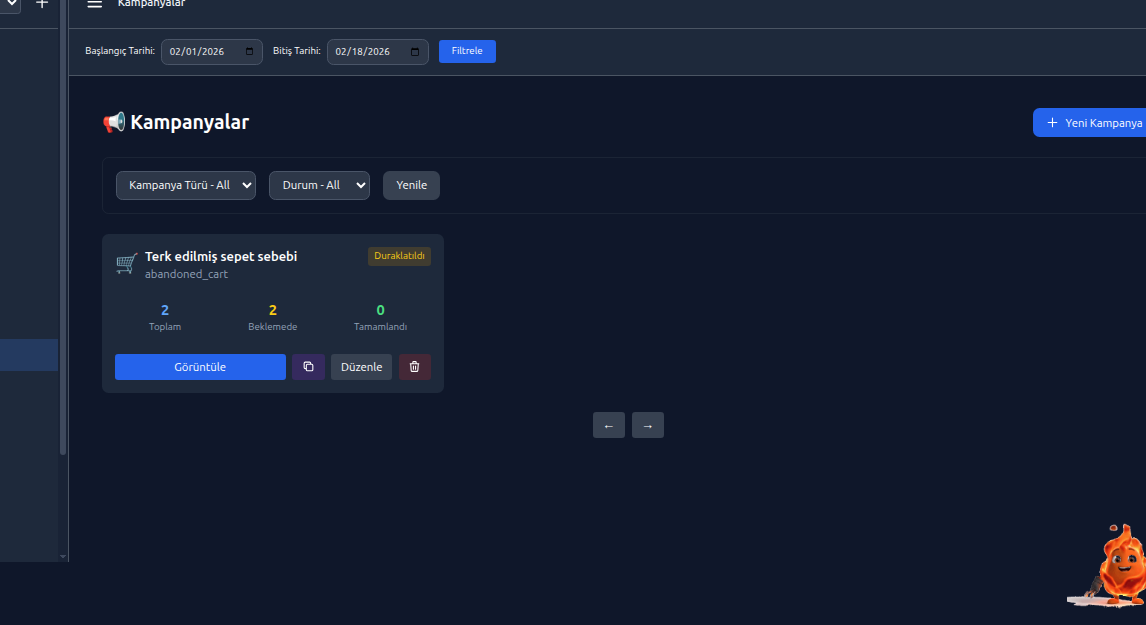Click the megaphone icon beside Kampanyalar heading
The image size is (1146, 625).
115,121
